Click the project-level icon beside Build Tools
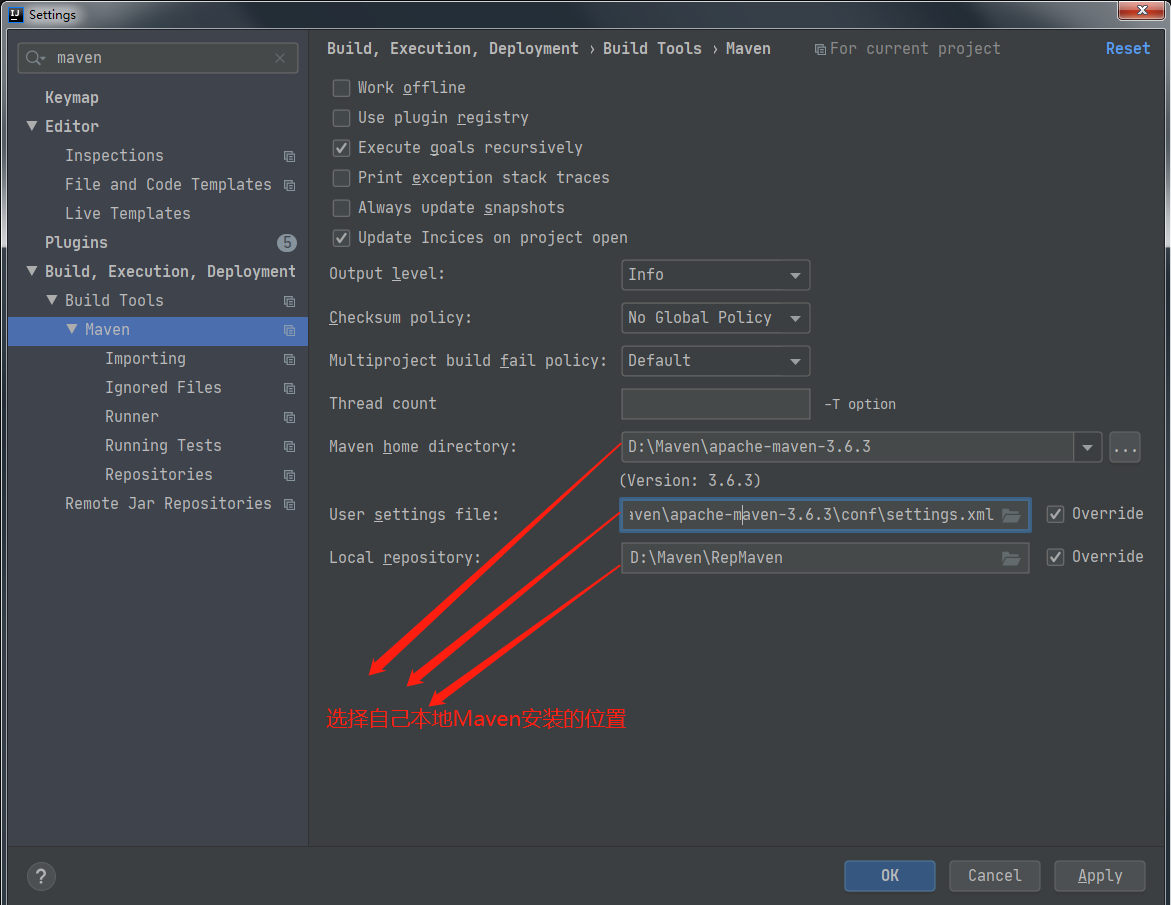Screen dimensions: 1171x905 pyautogui.click(x=289, y=301)
